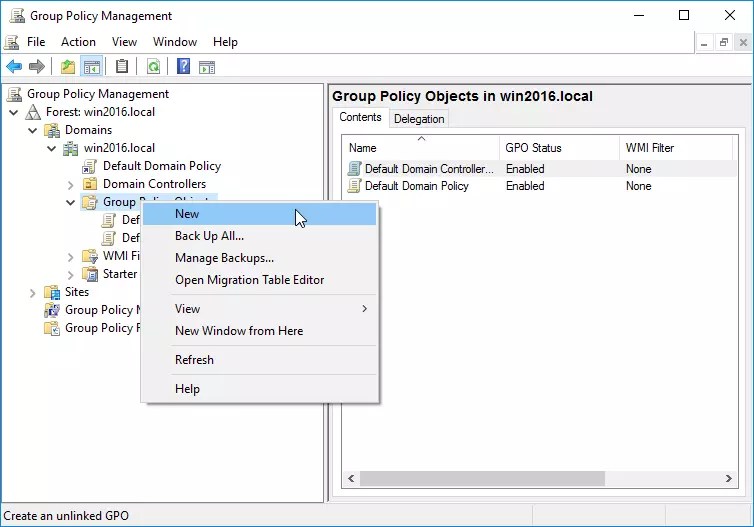Screen dimensions: 754x527
Task: Click the right arrow of horizontal scrollbar
Action: point(729,478)
